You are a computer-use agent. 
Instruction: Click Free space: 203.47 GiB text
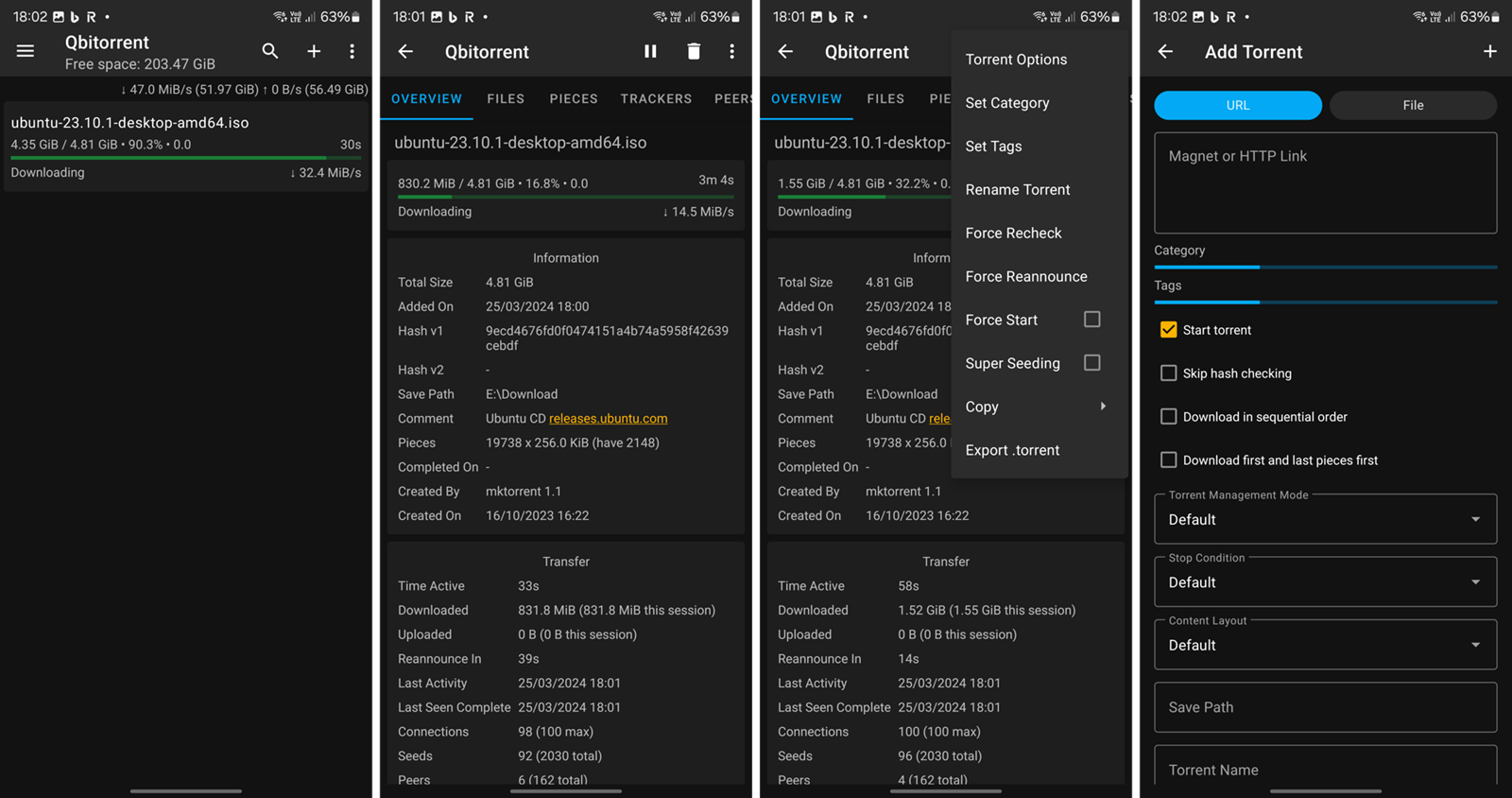point(140,64)
